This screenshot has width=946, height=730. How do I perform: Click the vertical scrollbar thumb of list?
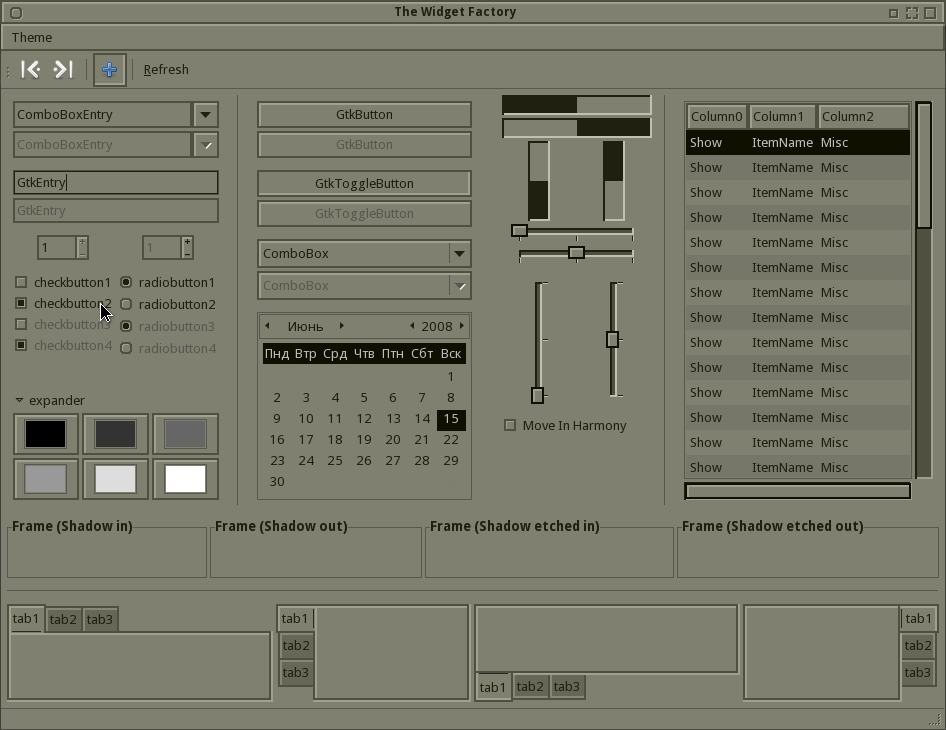[924, 165]
